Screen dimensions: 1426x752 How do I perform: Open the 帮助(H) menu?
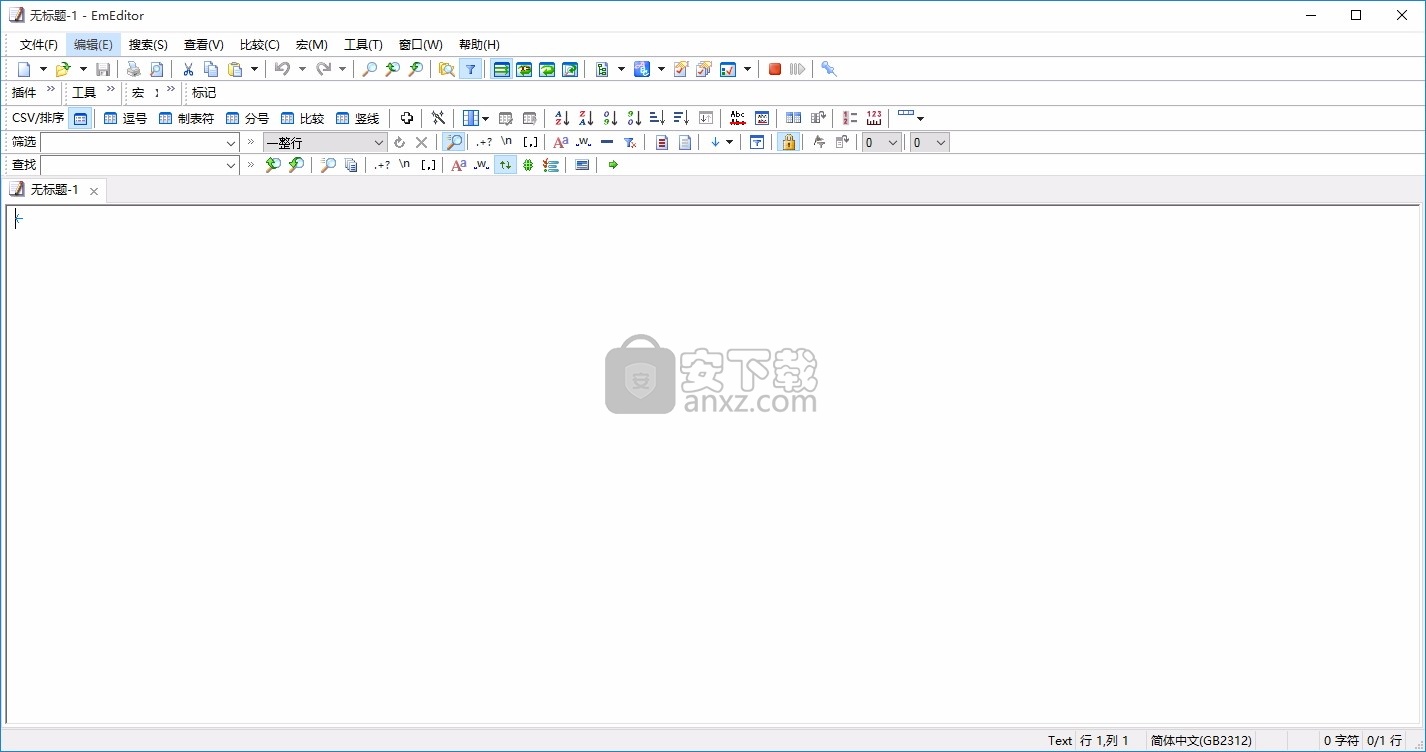pos(479,45)
